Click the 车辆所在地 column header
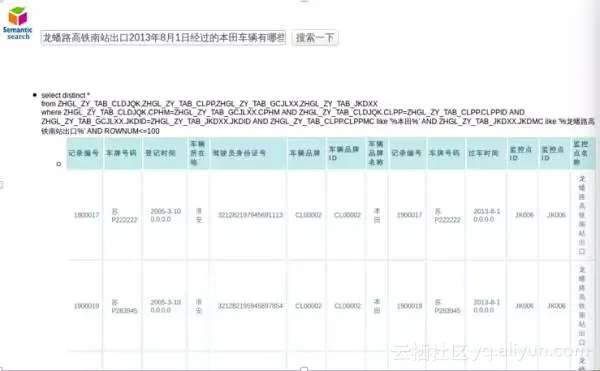Screen dimensions: 600x371 [198, 153]
